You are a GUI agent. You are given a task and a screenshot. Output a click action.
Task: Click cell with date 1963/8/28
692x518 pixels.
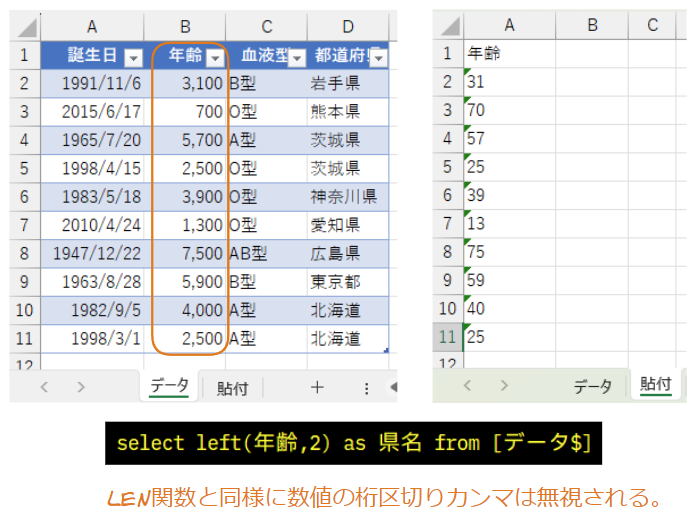tap(92, 282)
